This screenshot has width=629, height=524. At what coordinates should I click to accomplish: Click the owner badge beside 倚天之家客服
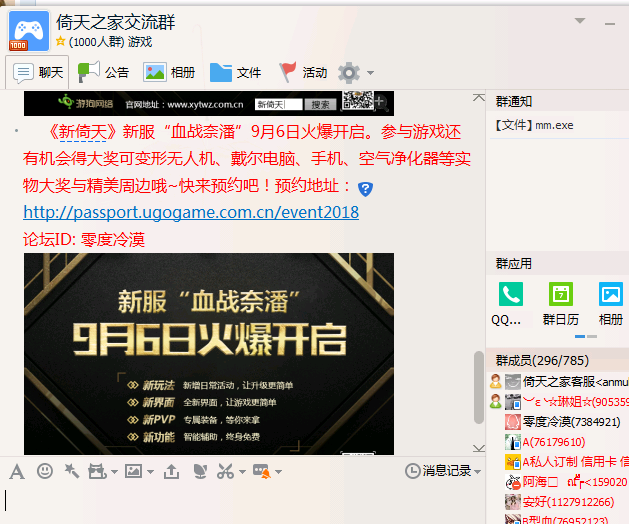[496, 381]
